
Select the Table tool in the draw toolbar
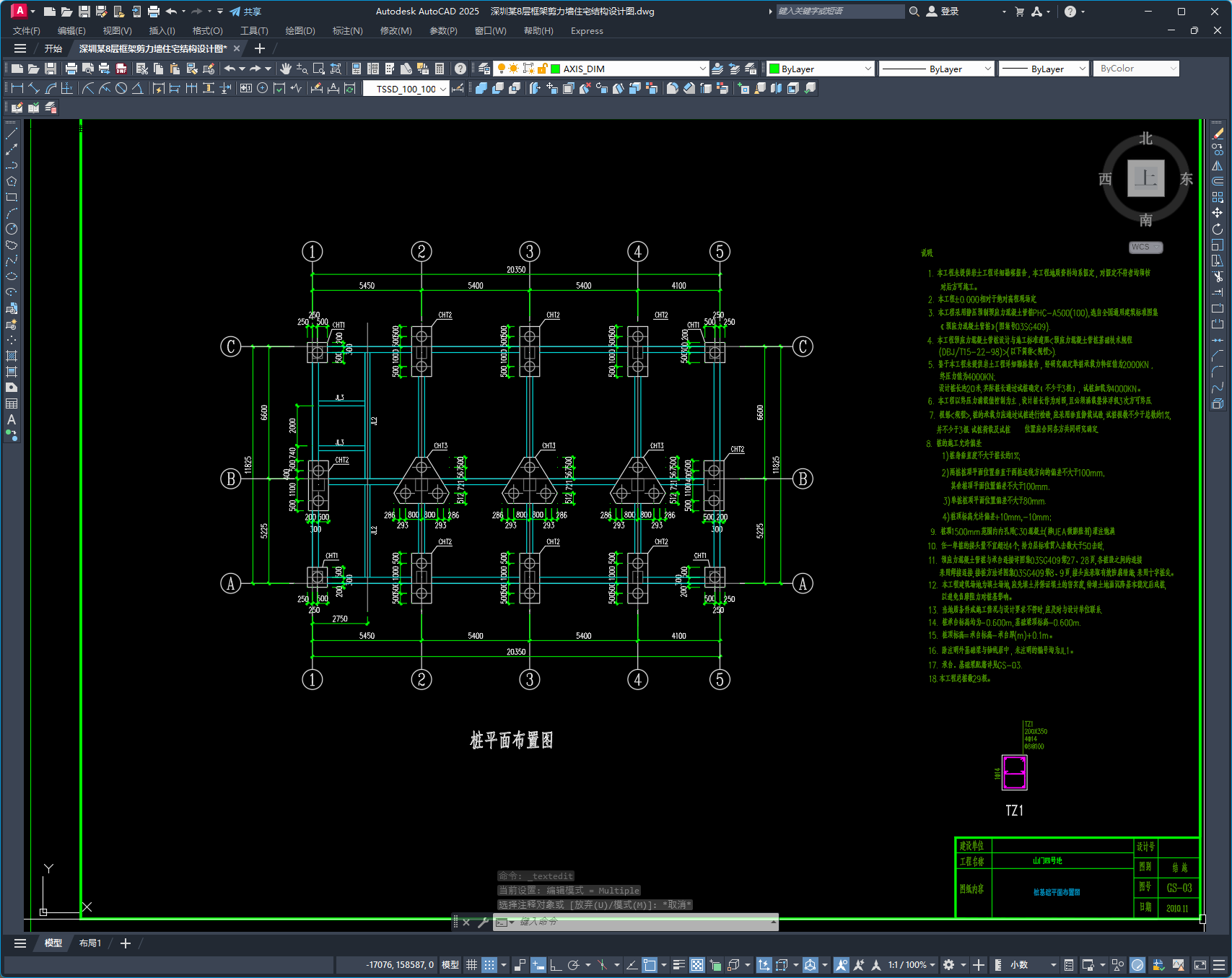(x=12, y=403)
